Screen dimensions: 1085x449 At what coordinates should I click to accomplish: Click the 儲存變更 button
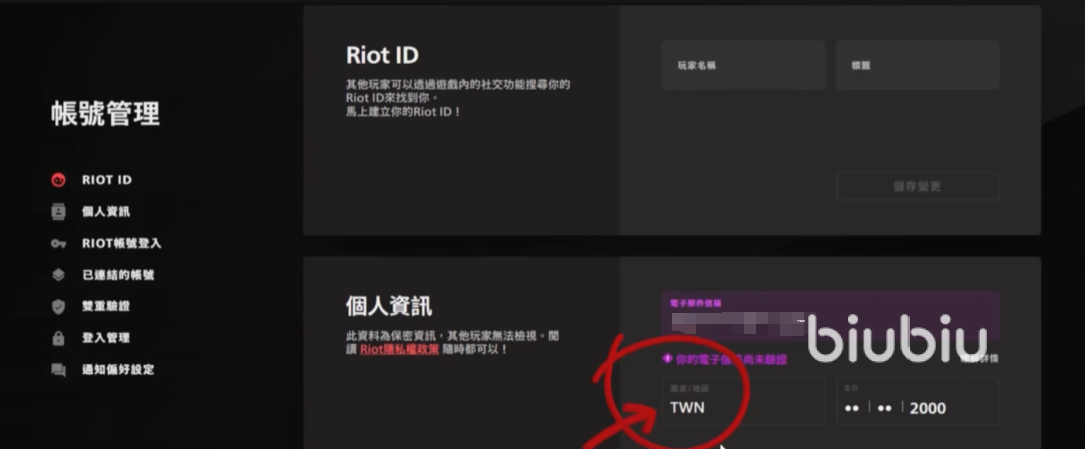coord(918,186)
